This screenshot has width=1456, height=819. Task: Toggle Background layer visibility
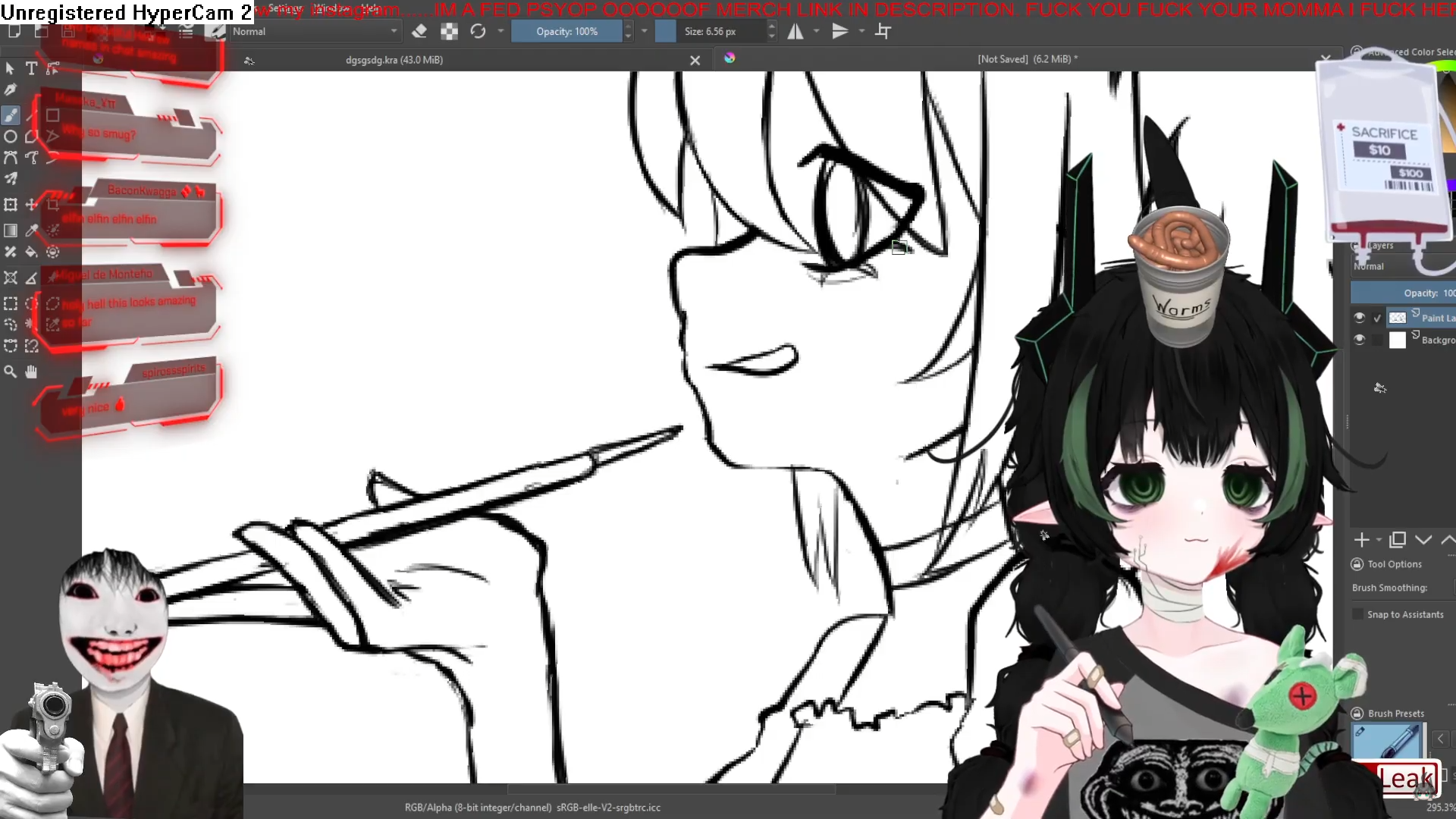[x=1359, y=340]
